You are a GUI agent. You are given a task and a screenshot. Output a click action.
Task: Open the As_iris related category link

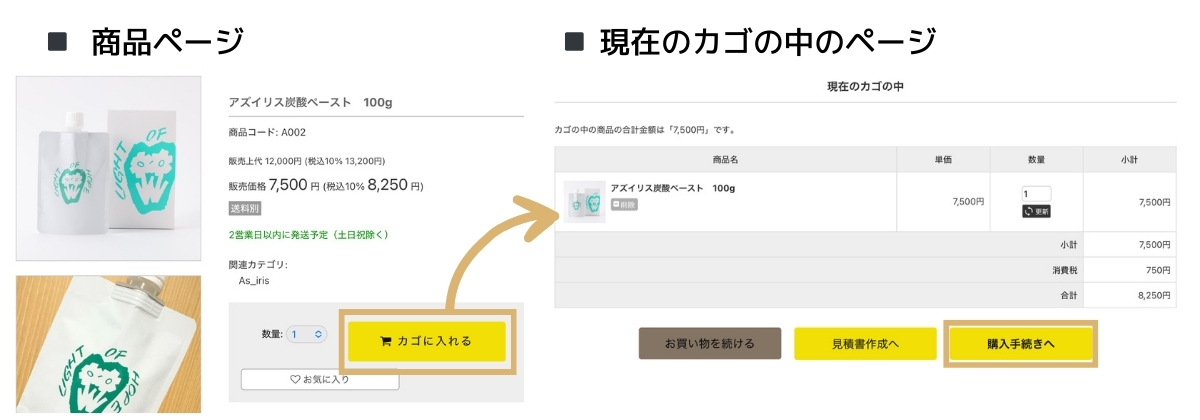pos(254,281)
